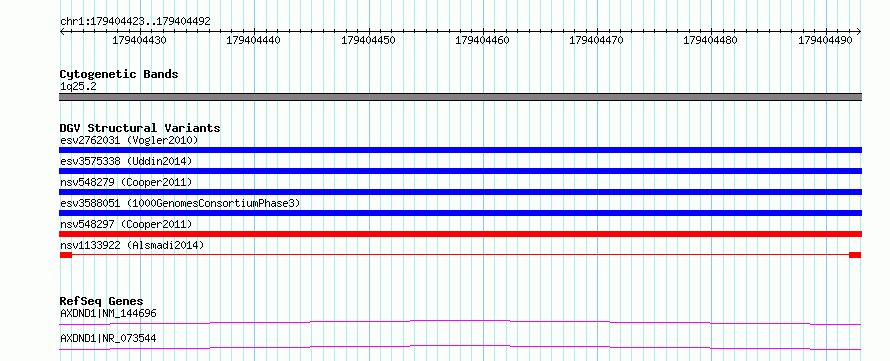Select blue bar for esv3575338 (Uddin2014)
The image size is (890, 361).
[460, 171]
